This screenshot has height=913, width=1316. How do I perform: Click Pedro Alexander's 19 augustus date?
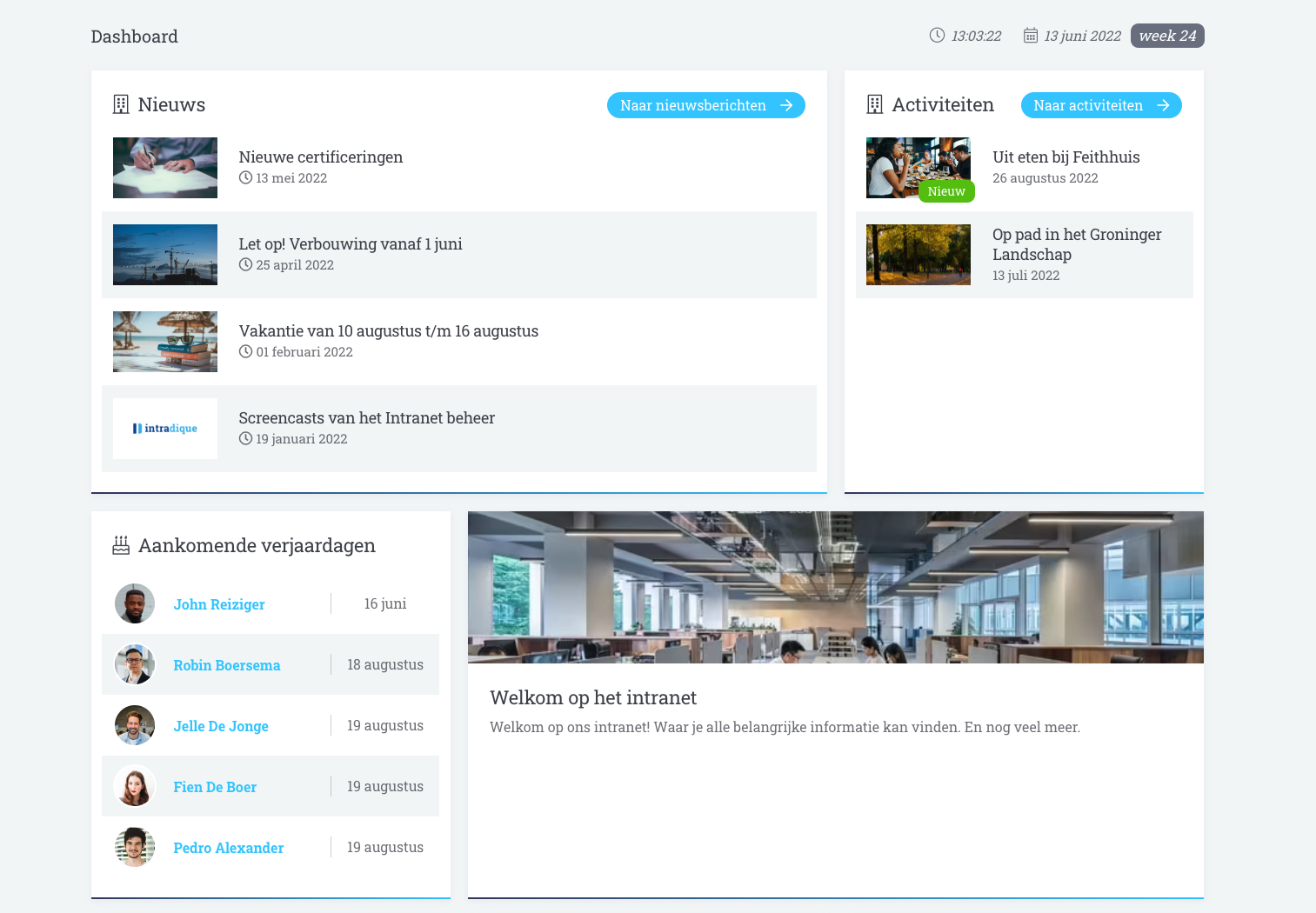[385, 847]
